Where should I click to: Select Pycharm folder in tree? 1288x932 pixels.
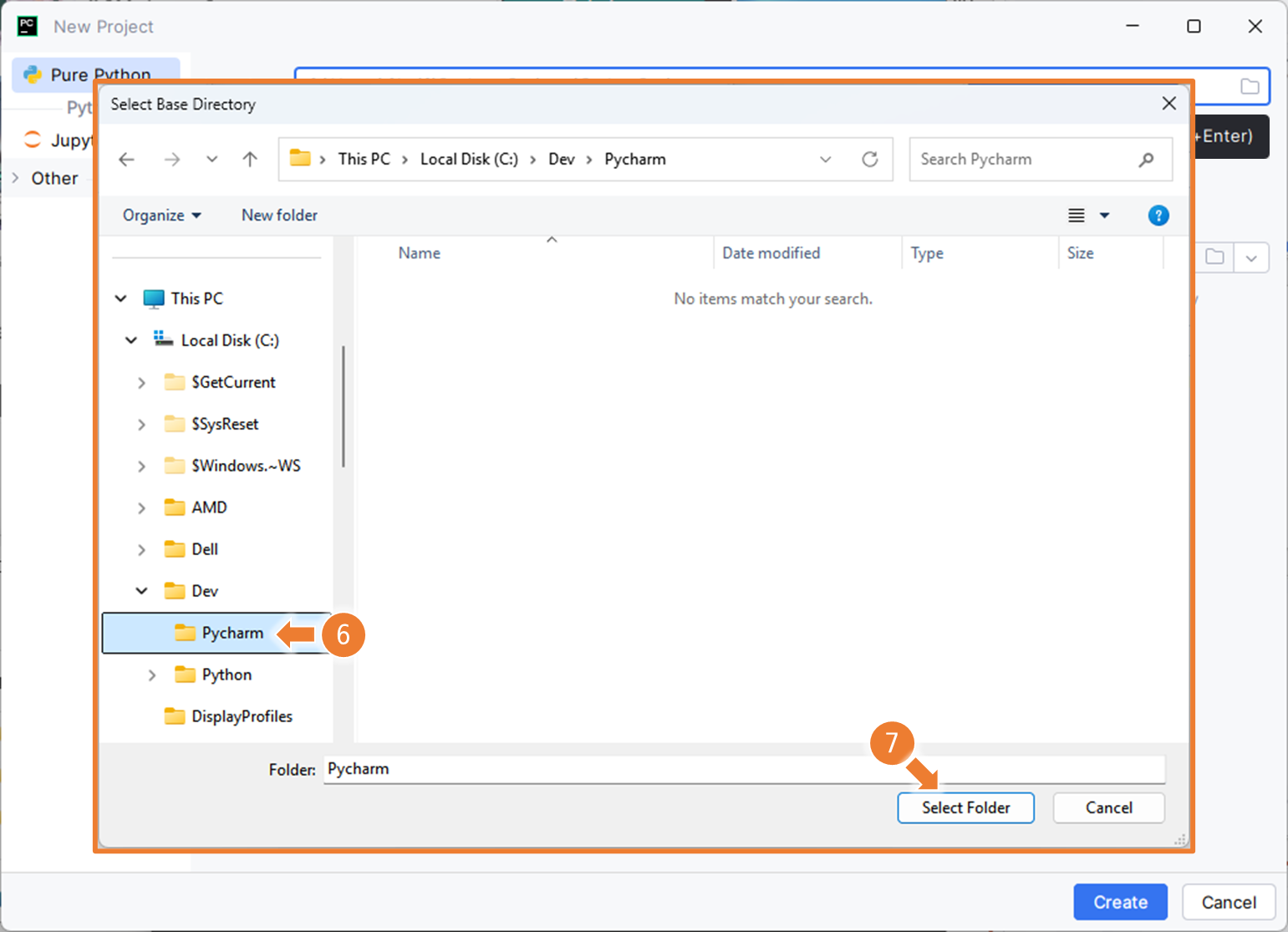[x=217, y=633]
